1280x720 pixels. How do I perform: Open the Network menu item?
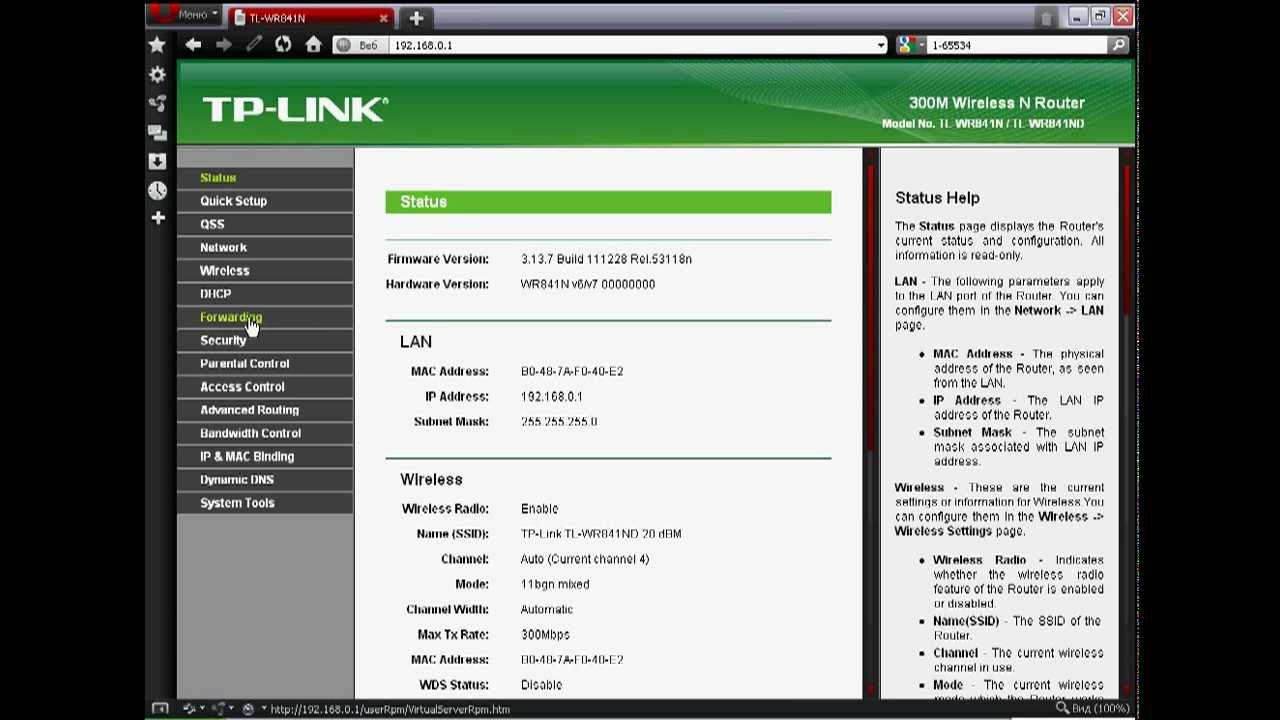coord(223,247)
